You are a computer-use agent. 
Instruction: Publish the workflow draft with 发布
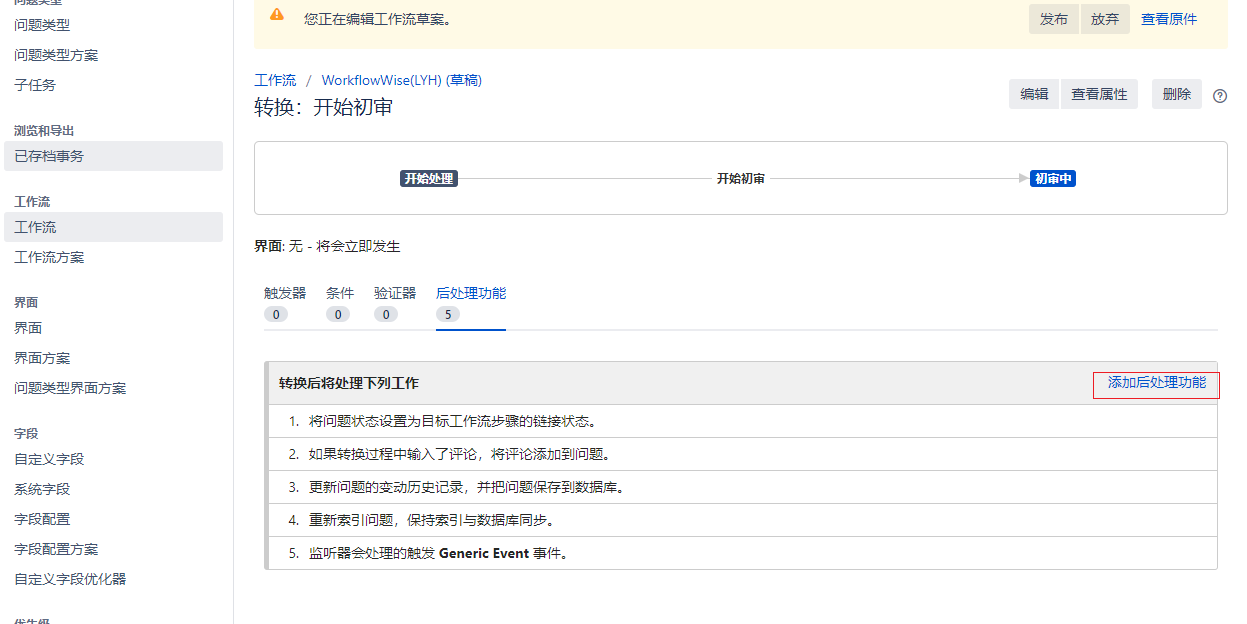point(1053,19)
